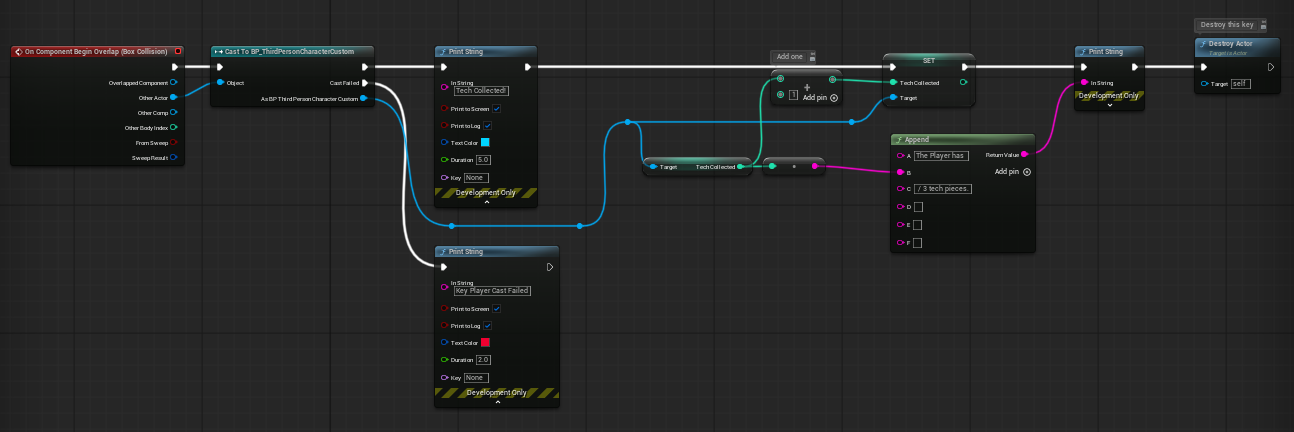The height and width of the screenshot is (432, 1294).
Task: Select the SET node header
Action: (928, 60)
